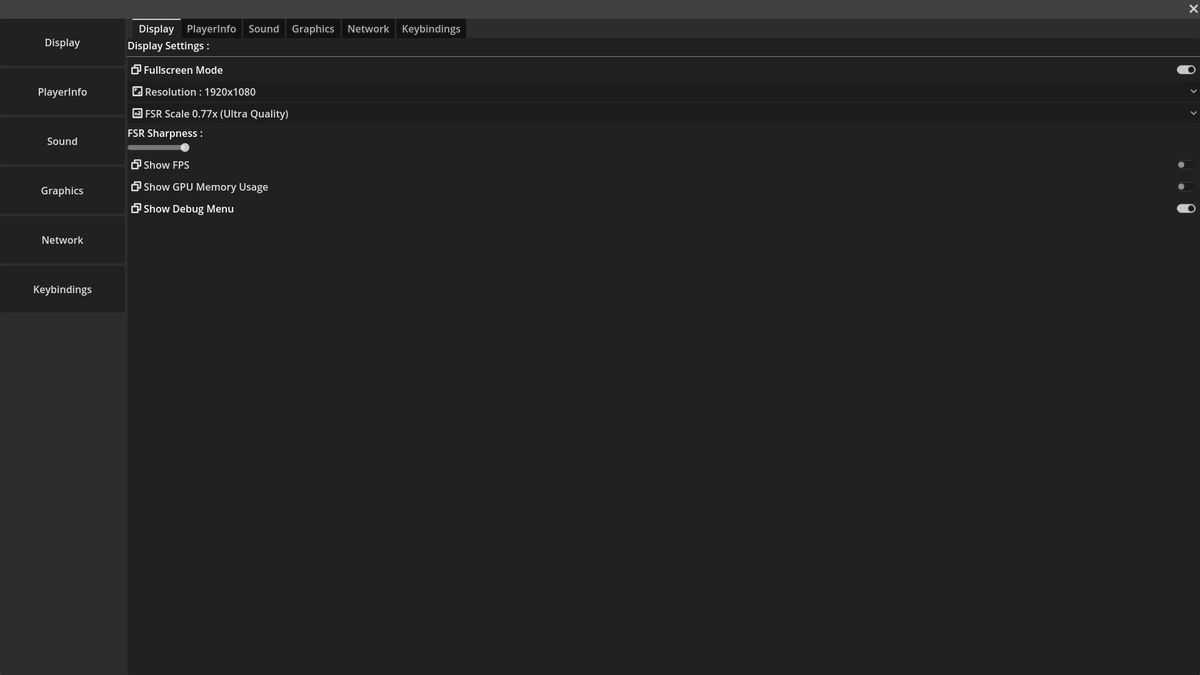Click the 'Fullscreen Mode' label

(x=183, y=70)
